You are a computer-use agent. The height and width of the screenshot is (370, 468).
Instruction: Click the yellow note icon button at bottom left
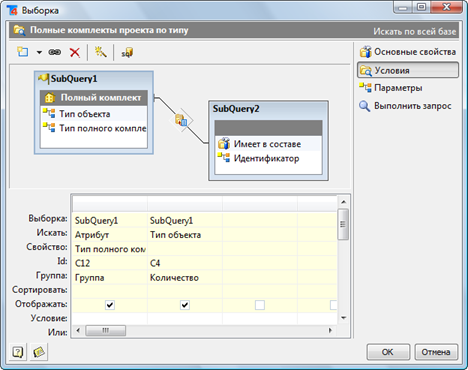(39, 352)
